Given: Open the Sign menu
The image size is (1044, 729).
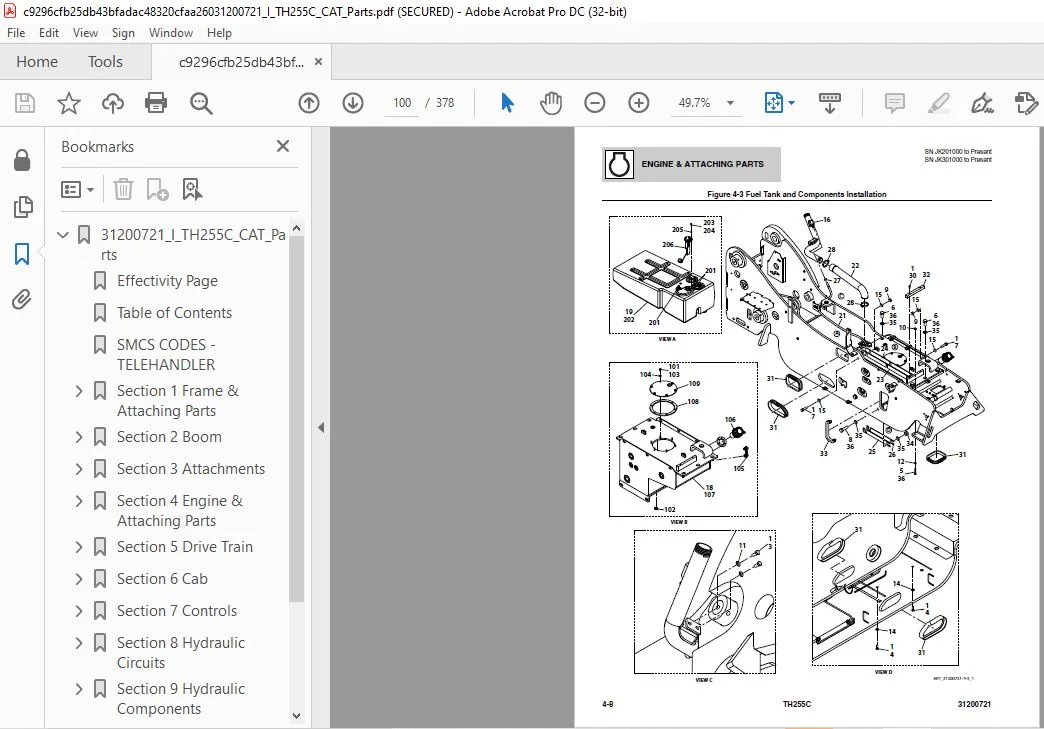Looking at the screenshot, I should click(x=123, y=33).
